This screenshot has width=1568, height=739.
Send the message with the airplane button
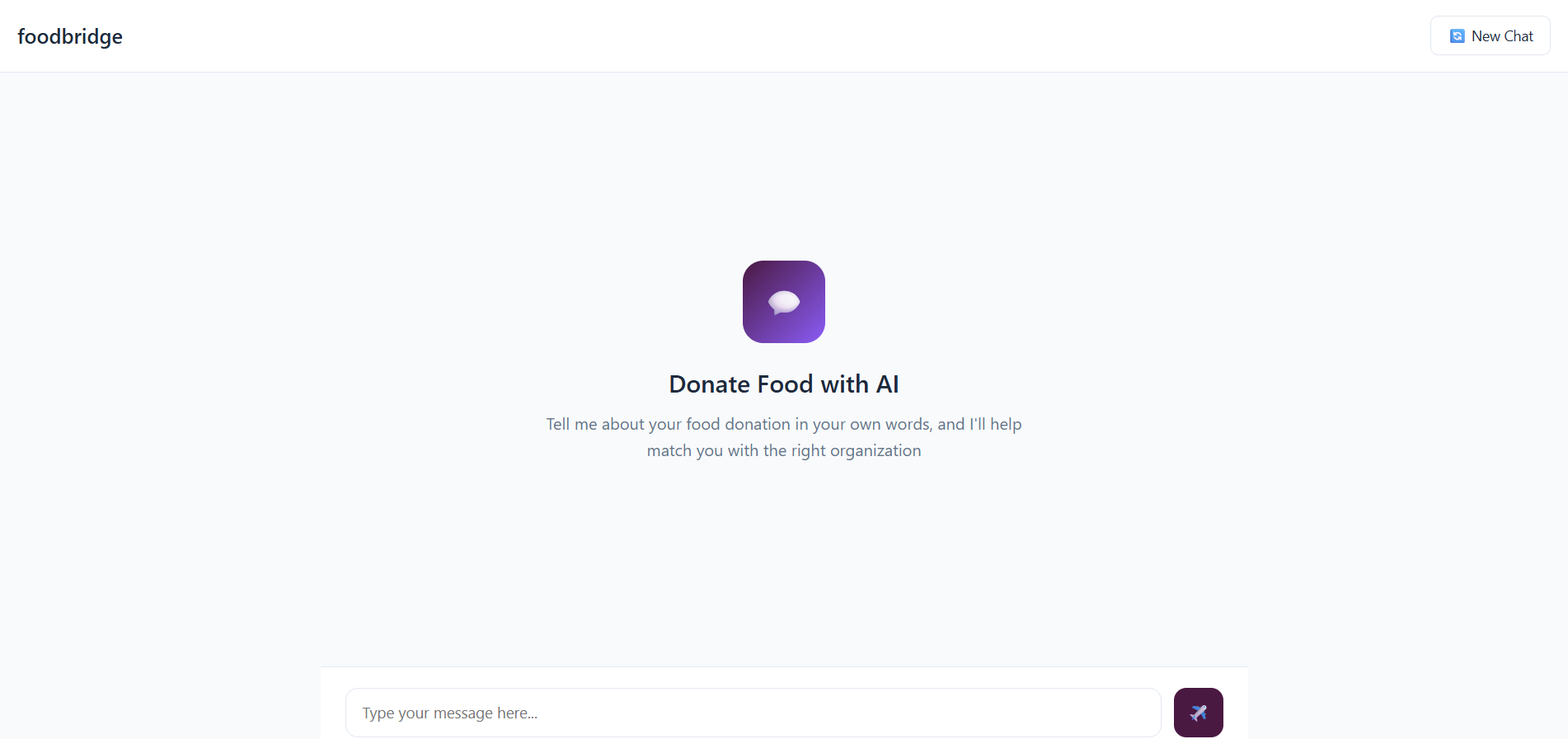1198,713
